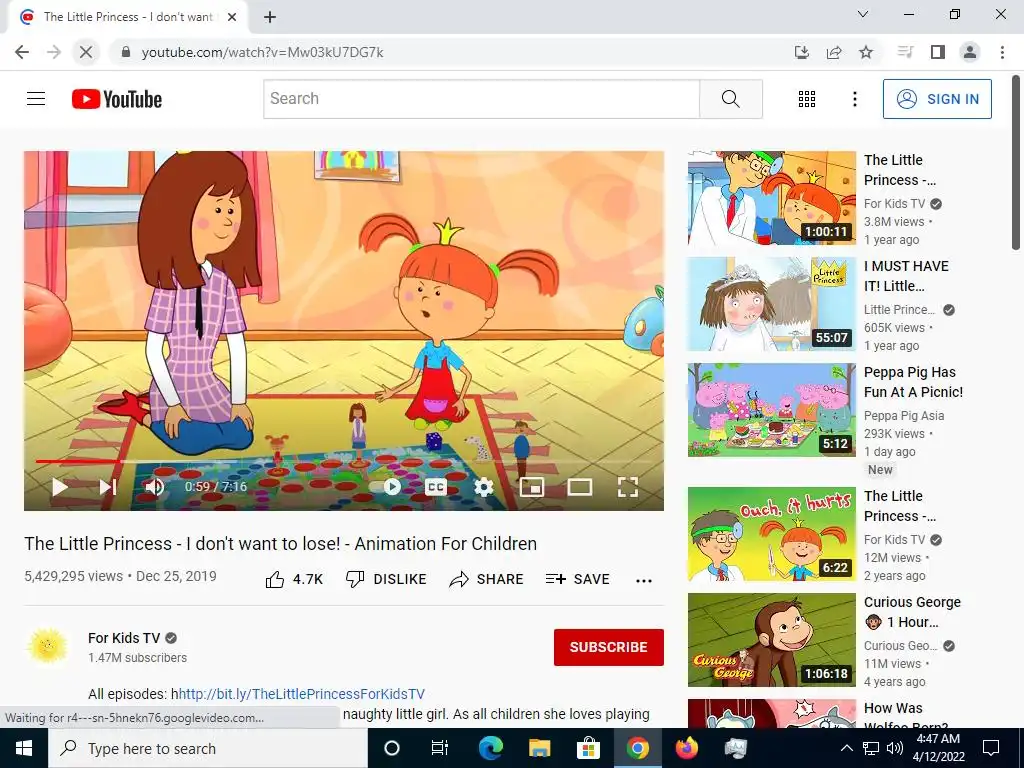Image resolution: width=1024 pixels, height=768 pixels.
Task: Open Microsoft Store from taskbar
Action: coord(588,748)
